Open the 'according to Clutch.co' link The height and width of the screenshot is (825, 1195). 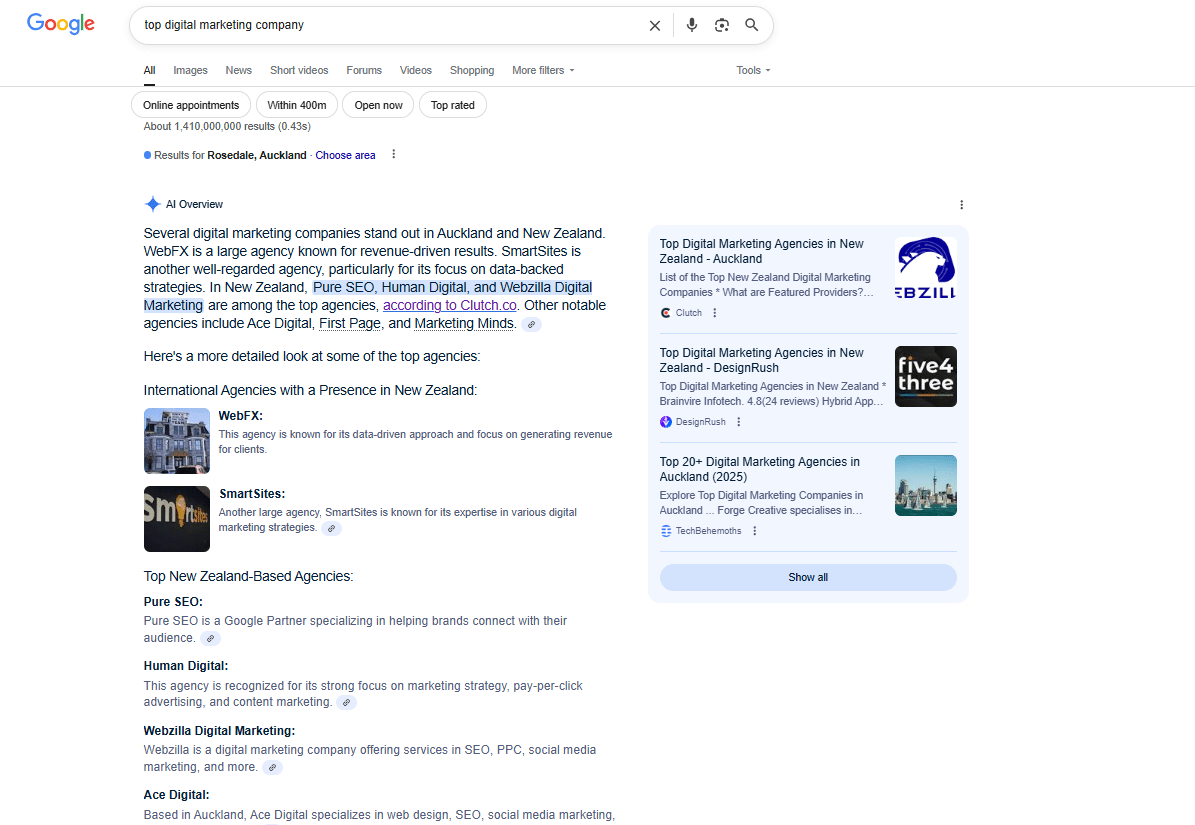pos(450,305)
